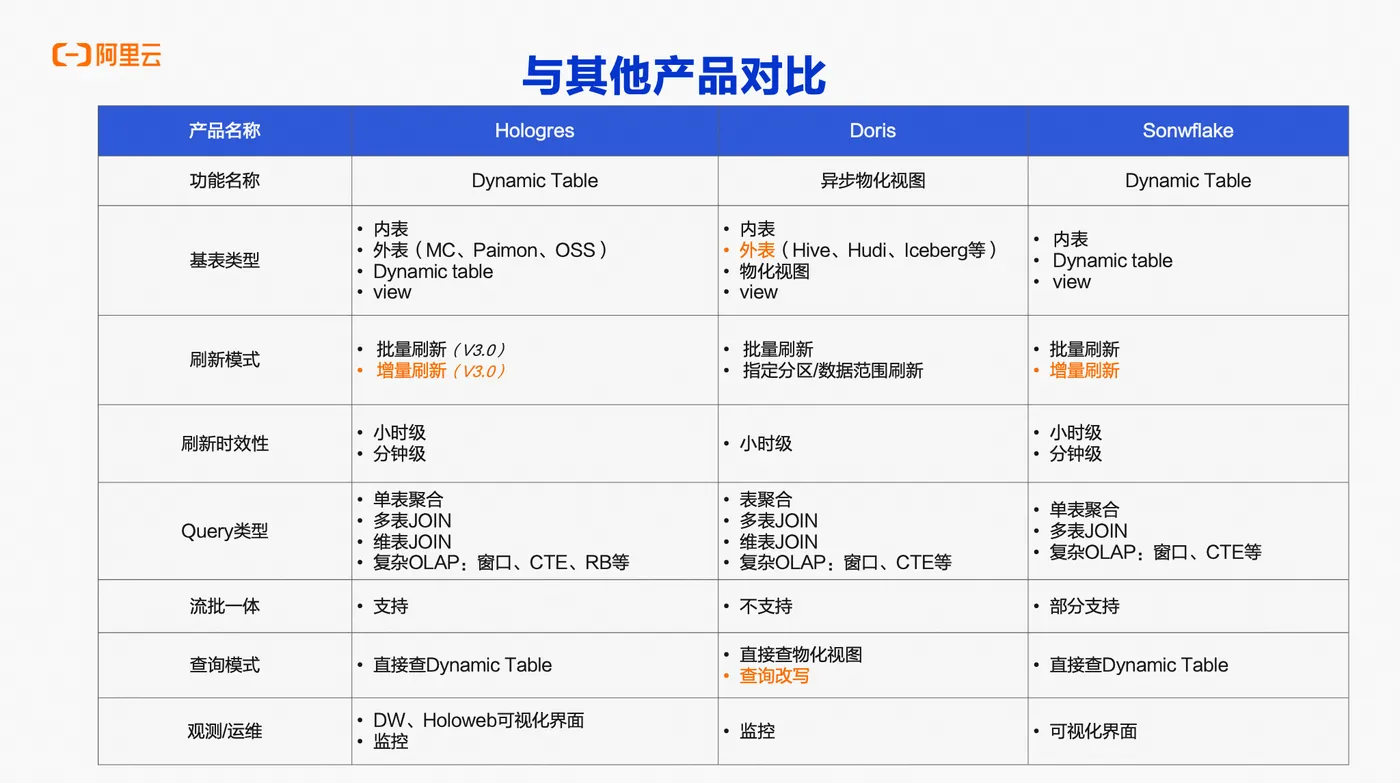
Task: Select "外表（Hive、Hudi、Iceberg等）" under Doris
Action: point(869,250)
